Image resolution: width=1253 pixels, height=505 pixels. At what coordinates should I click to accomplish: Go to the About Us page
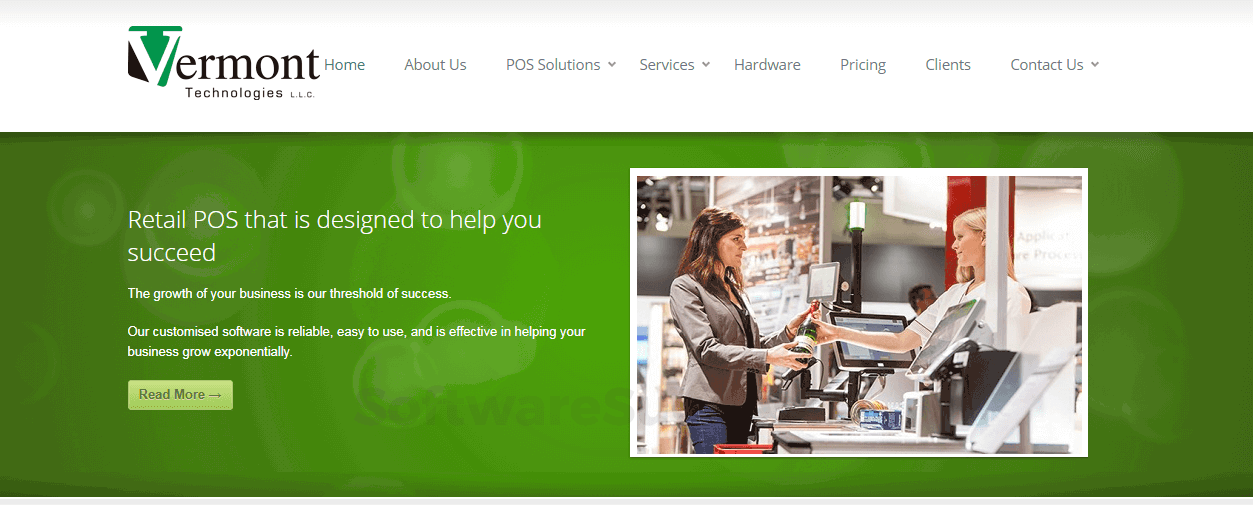click(435, 64)
